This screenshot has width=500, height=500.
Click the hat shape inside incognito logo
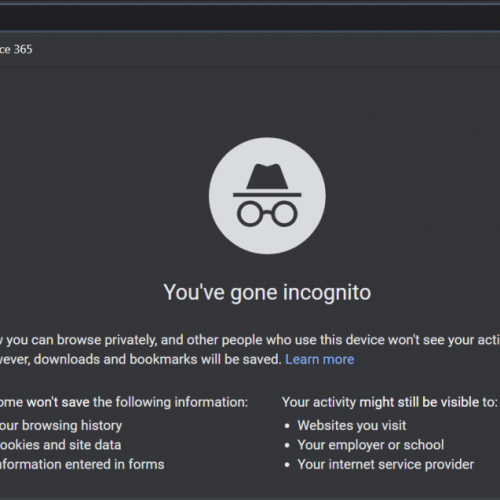267,176
